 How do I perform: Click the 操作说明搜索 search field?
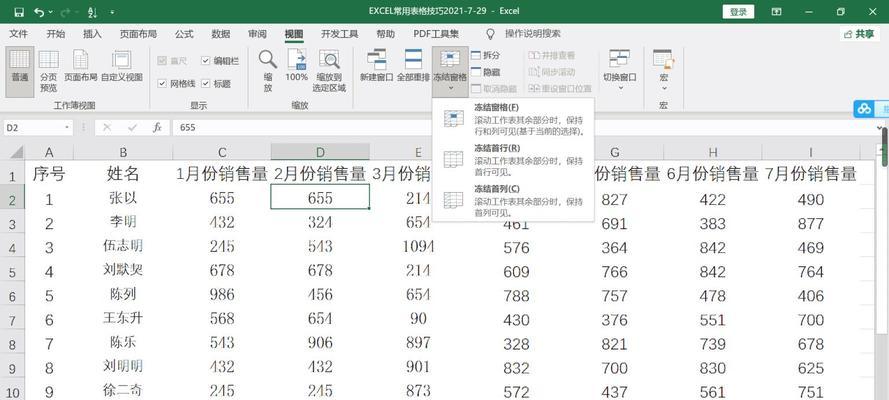[x=533, y=34]
